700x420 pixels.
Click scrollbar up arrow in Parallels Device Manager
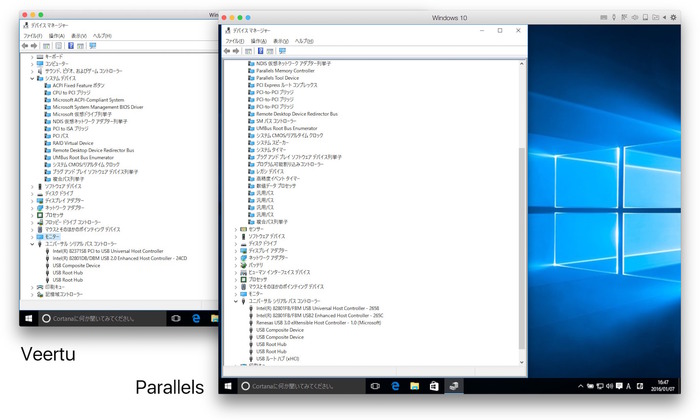[x=521, y=64]
